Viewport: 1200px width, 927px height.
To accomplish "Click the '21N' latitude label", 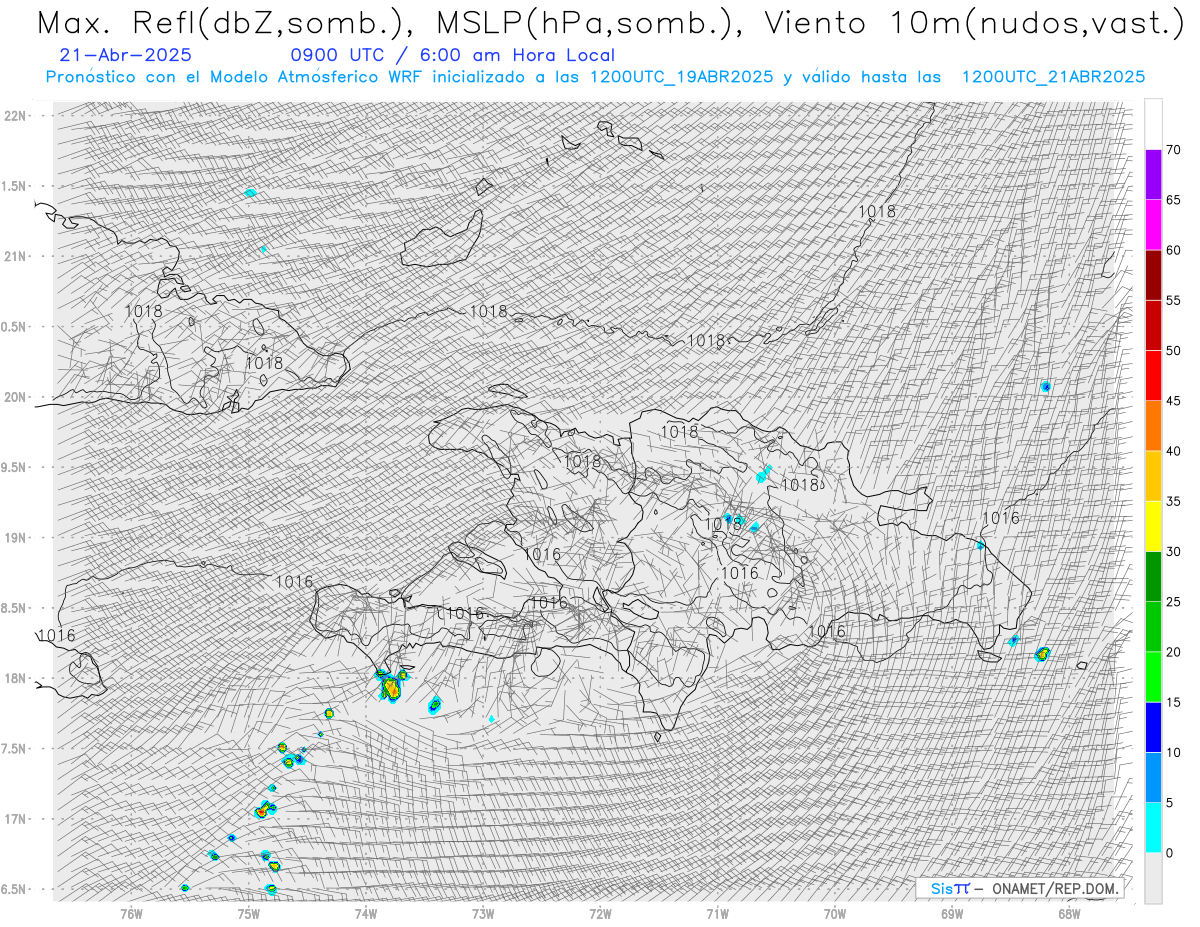I will [14, 257].
